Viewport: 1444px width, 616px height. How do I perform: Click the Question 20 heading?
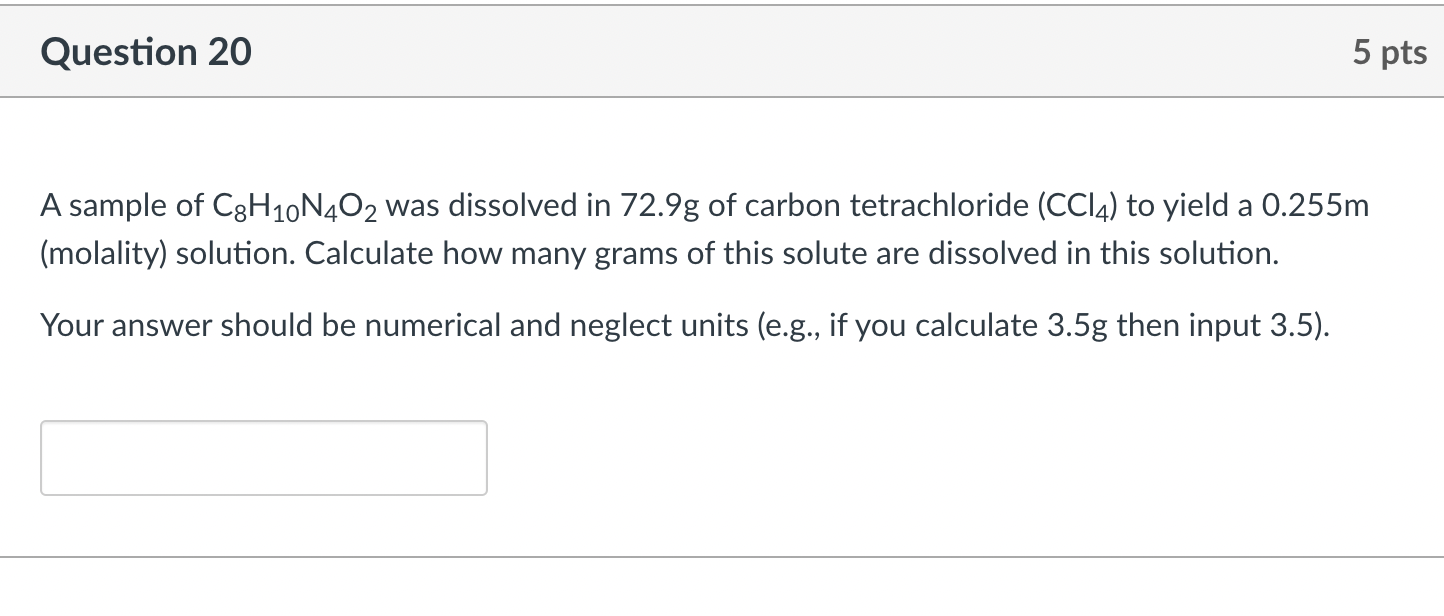click(146, 52)
